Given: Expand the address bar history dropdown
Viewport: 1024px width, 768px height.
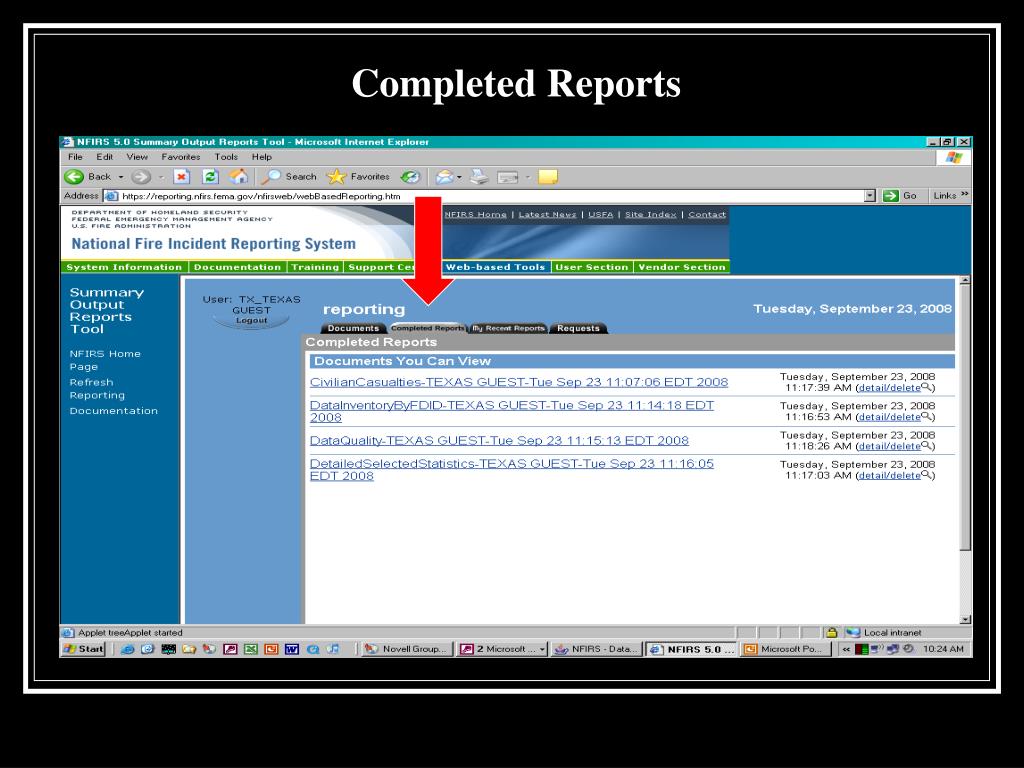Looking at the screenshot, I should (869, 196).
